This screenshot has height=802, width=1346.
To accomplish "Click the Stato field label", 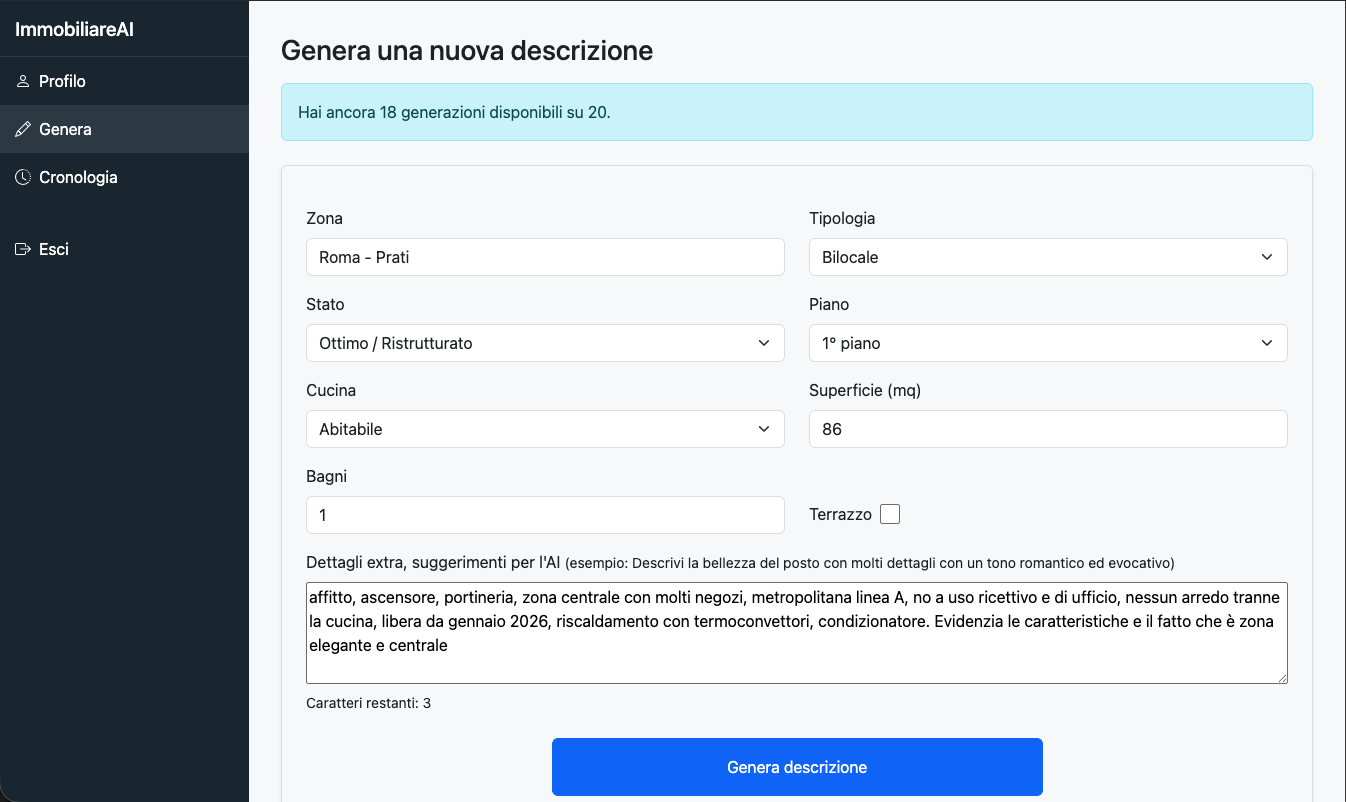I will [325, 304].
